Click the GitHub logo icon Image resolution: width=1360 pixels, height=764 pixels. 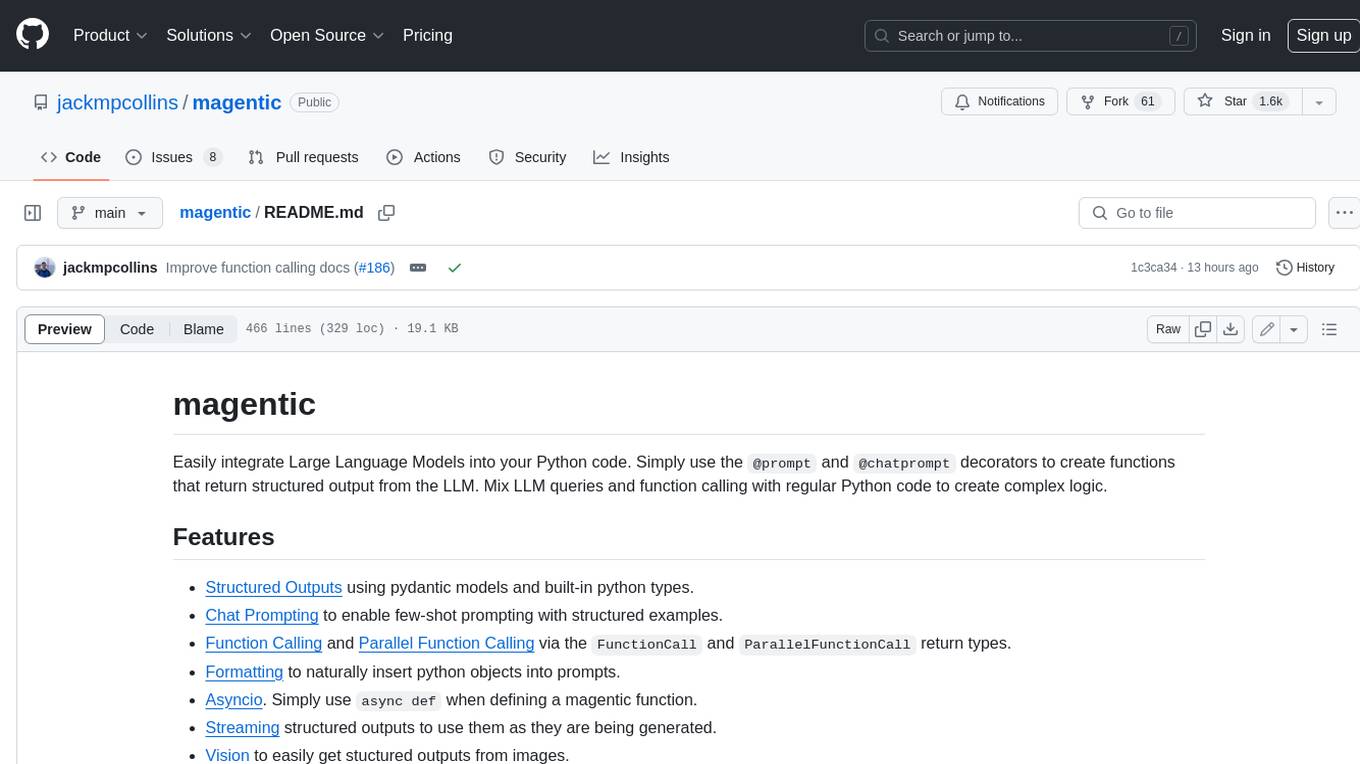pyautogui.click(x=32, y=35)
